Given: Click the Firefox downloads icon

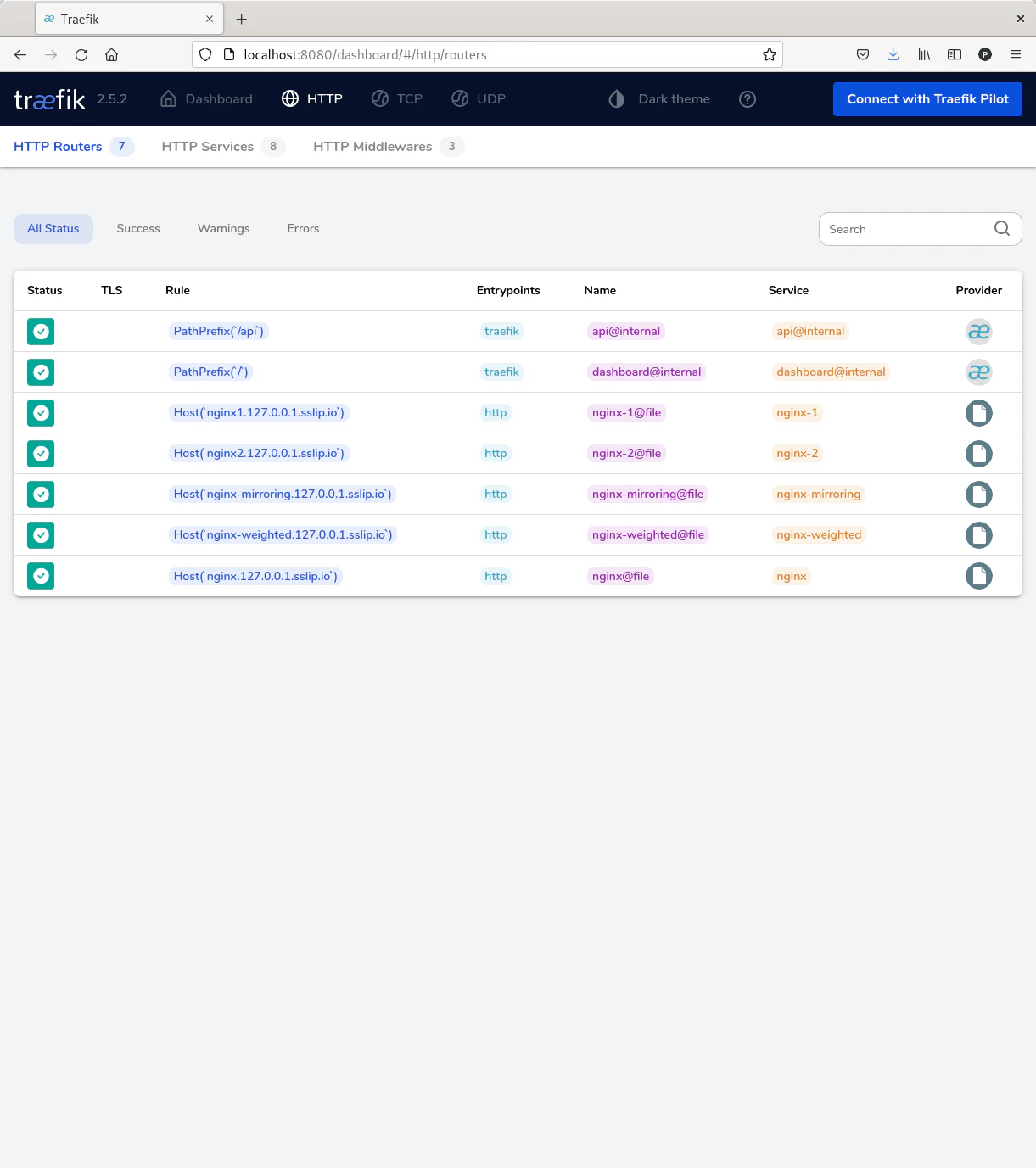Looking at the screenshot, I should 893,54.
